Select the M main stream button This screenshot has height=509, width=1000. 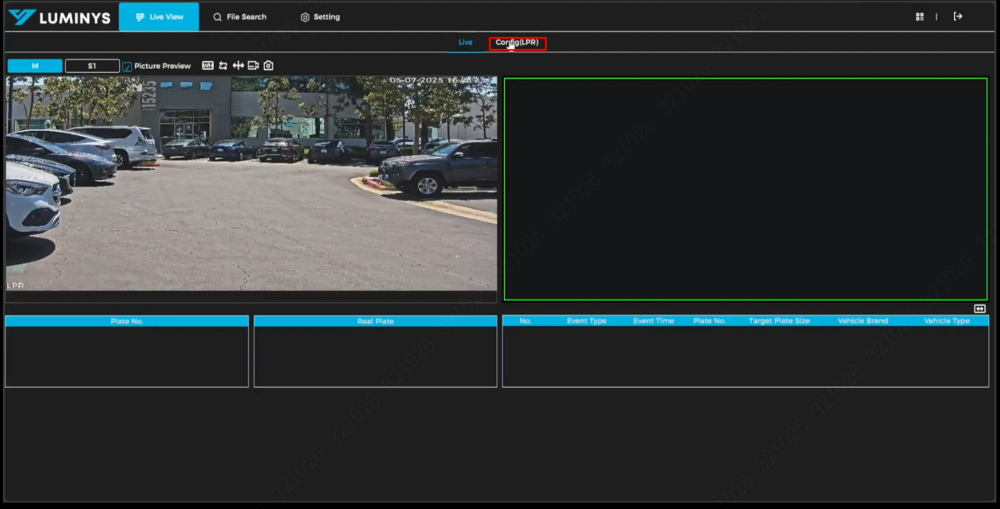pyautogui.click(x=35, y=66)
